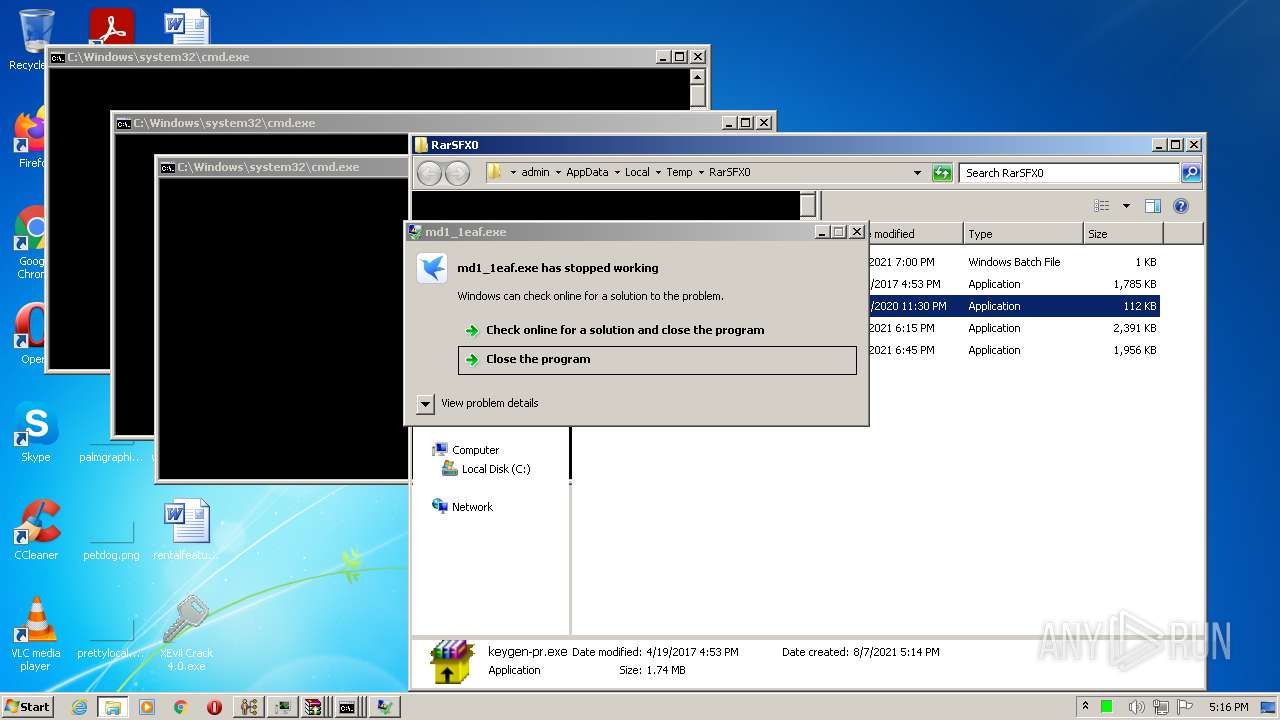The height and width of the screenshot is (720, 1280).
Task: Open Opera from taskbar
Action: click(x=214, y=707)
